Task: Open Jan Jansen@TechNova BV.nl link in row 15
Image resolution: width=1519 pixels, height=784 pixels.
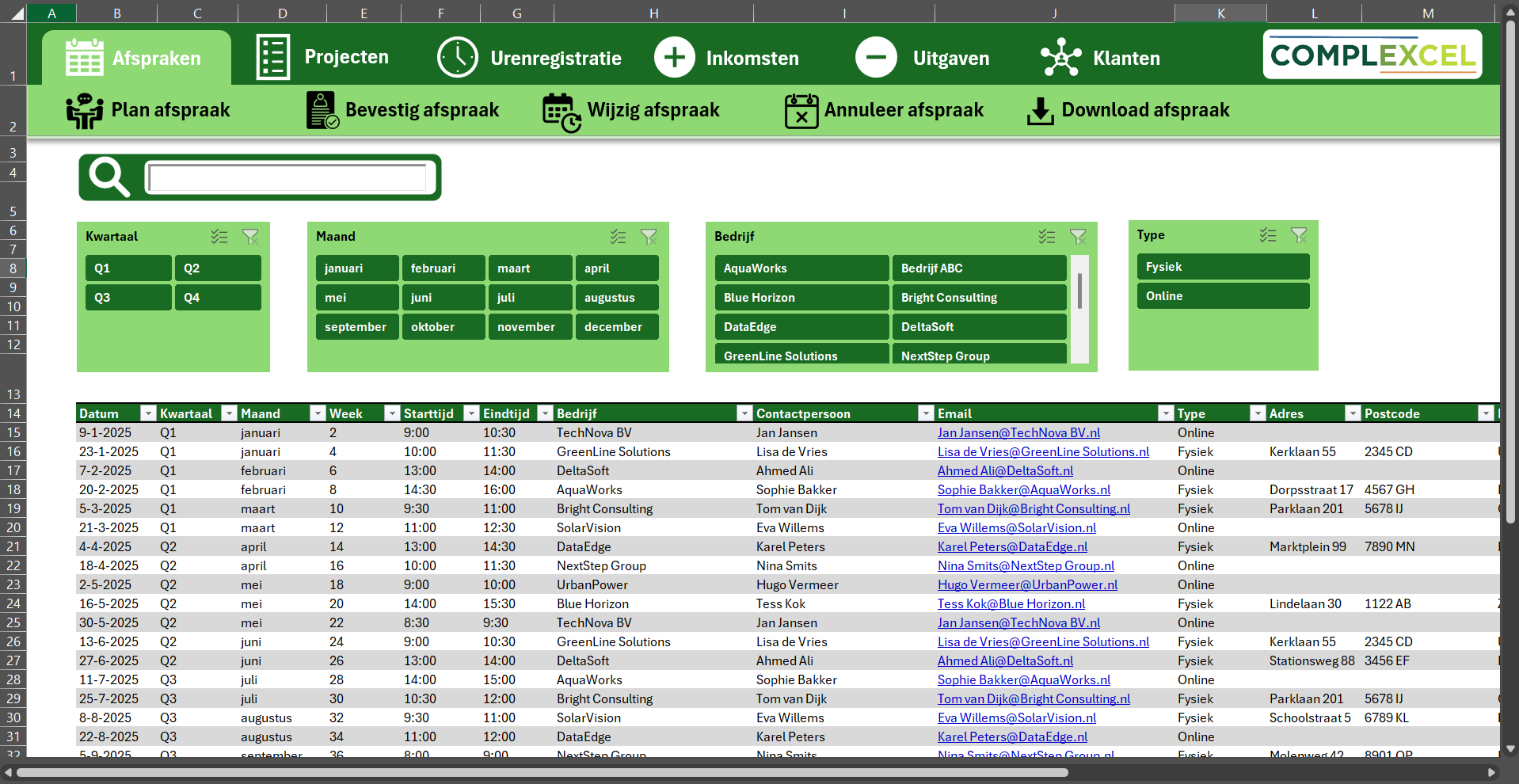Action: 1018,432
